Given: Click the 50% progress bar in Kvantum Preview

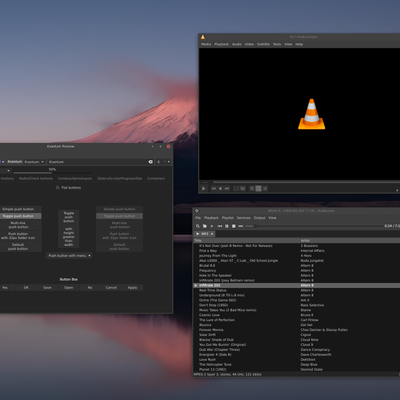Looking at the screenshot, I should point(52,171).
